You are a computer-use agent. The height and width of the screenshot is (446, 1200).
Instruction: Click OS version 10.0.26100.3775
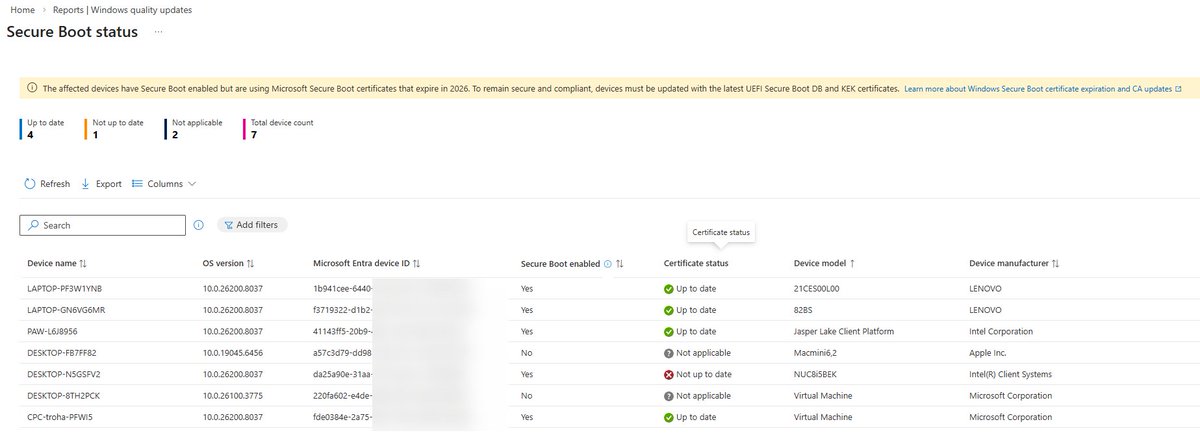232,395
